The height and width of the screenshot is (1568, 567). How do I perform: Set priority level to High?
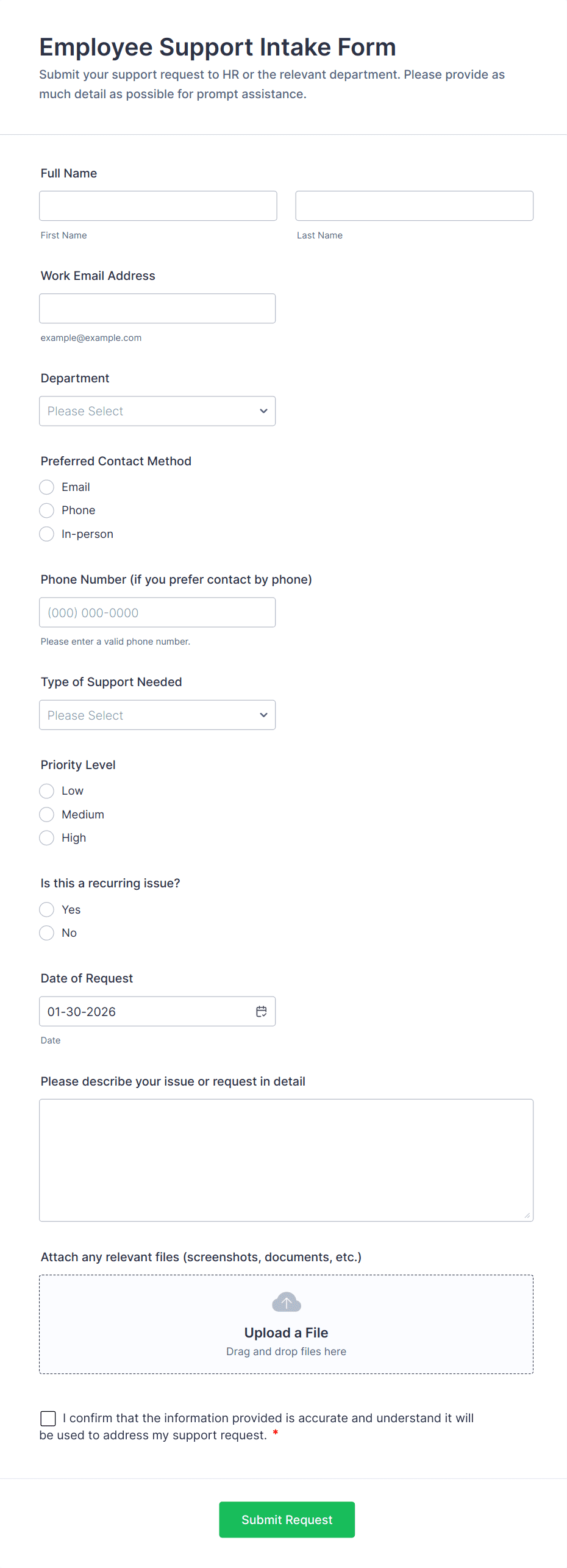[46, 837]
